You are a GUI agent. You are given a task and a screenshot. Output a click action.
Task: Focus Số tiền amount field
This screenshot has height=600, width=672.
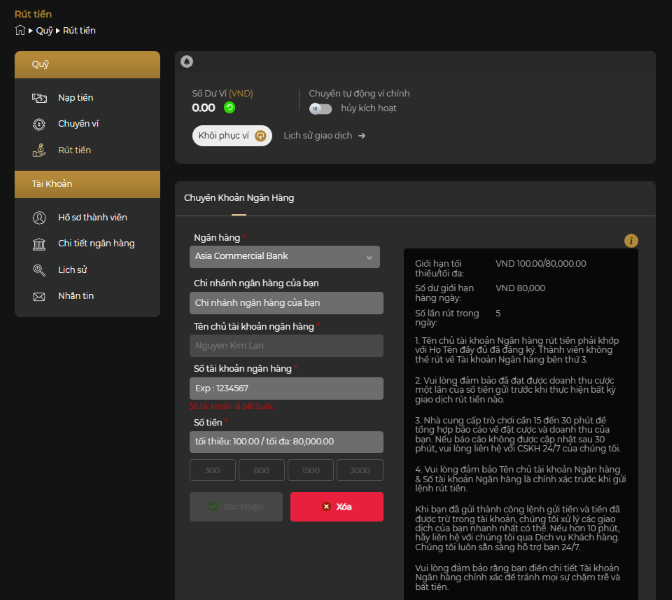286,442
